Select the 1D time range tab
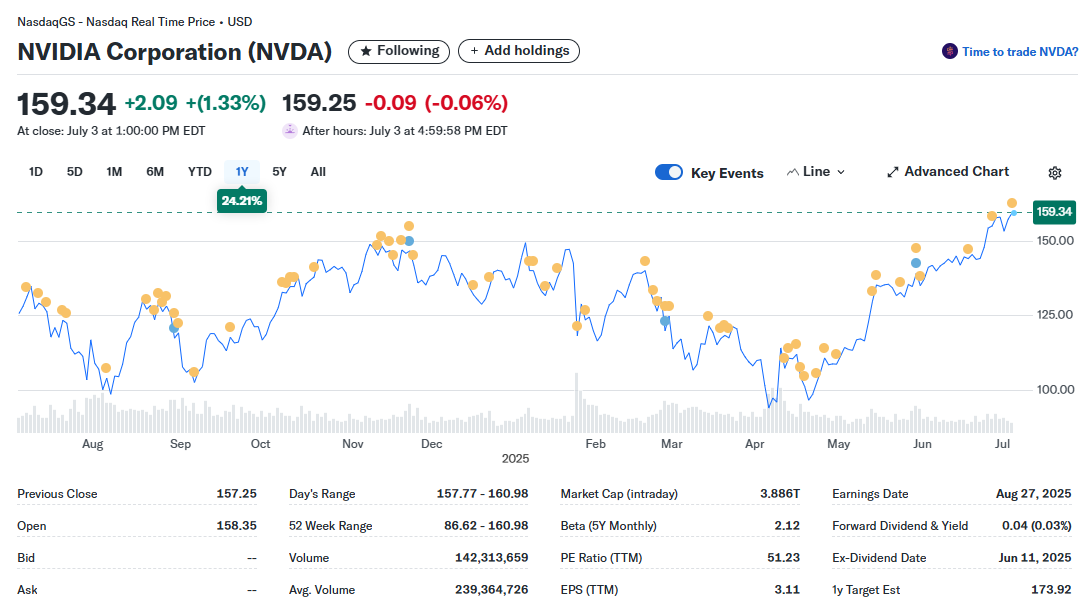The width and height of the screenshot is (1088, 608). click(x=35, y=171)
